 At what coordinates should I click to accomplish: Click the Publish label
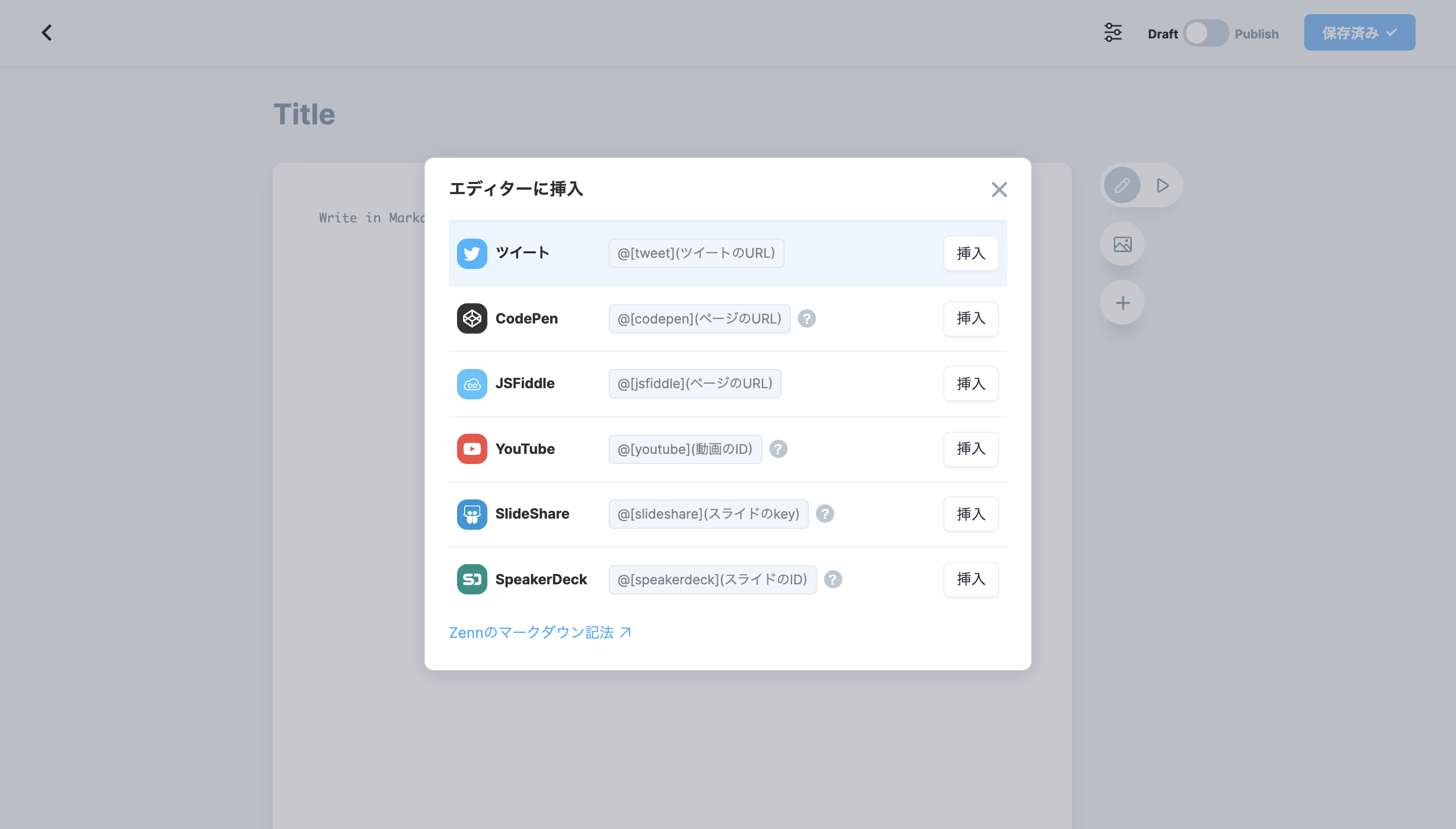tap(1256, 33)
